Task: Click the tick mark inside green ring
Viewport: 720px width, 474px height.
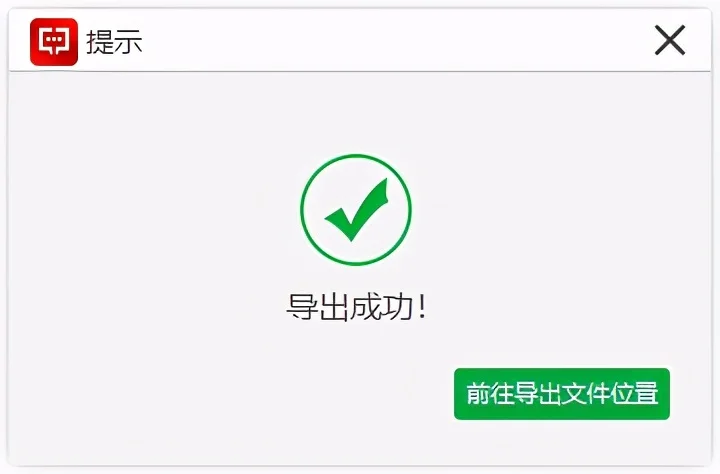Action: click(x=356, y=209)
